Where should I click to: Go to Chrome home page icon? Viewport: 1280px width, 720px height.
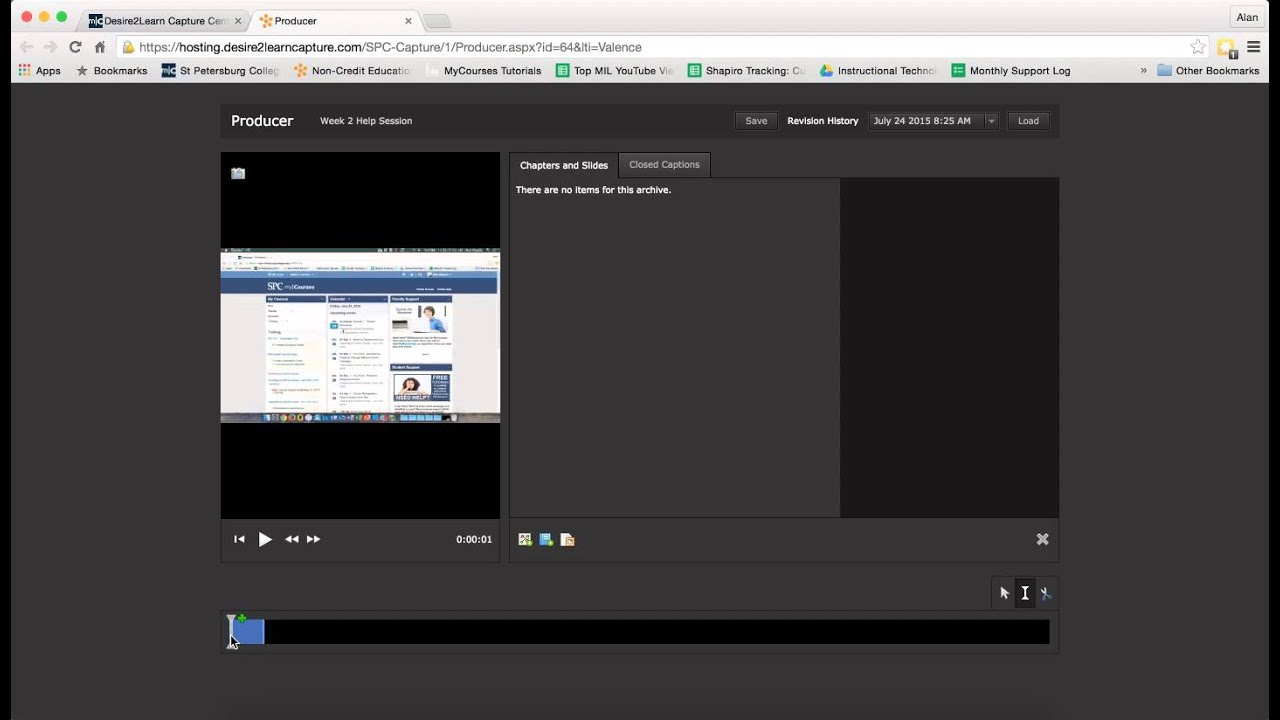tap(100, 47)
